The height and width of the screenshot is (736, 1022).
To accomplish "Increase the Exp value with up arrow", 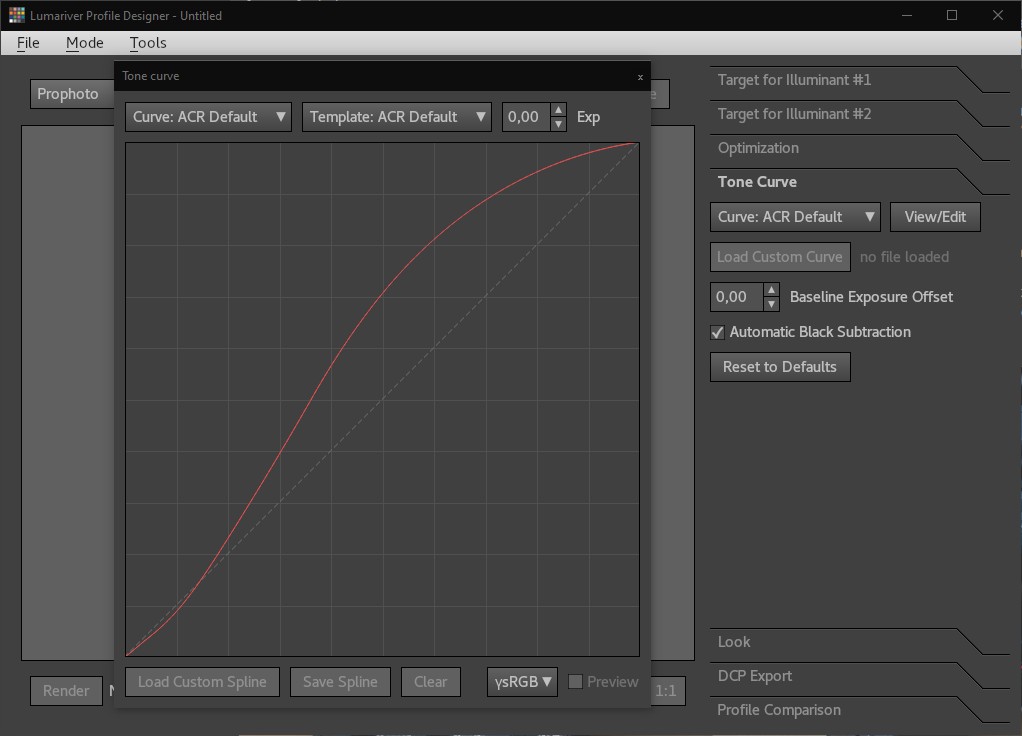I will [558, 110].
